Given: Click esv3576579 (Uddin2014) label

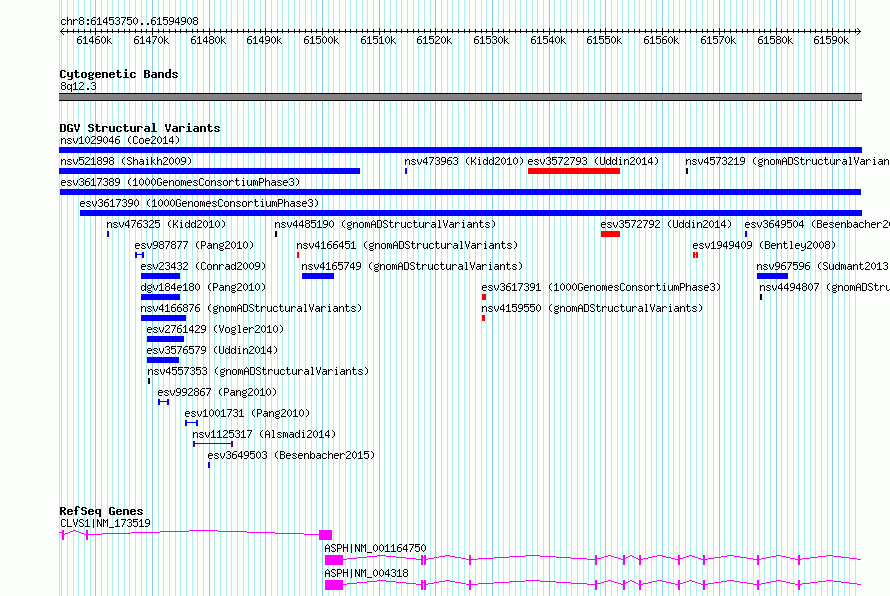Looking at the screenshot, I should coord(212,350).
